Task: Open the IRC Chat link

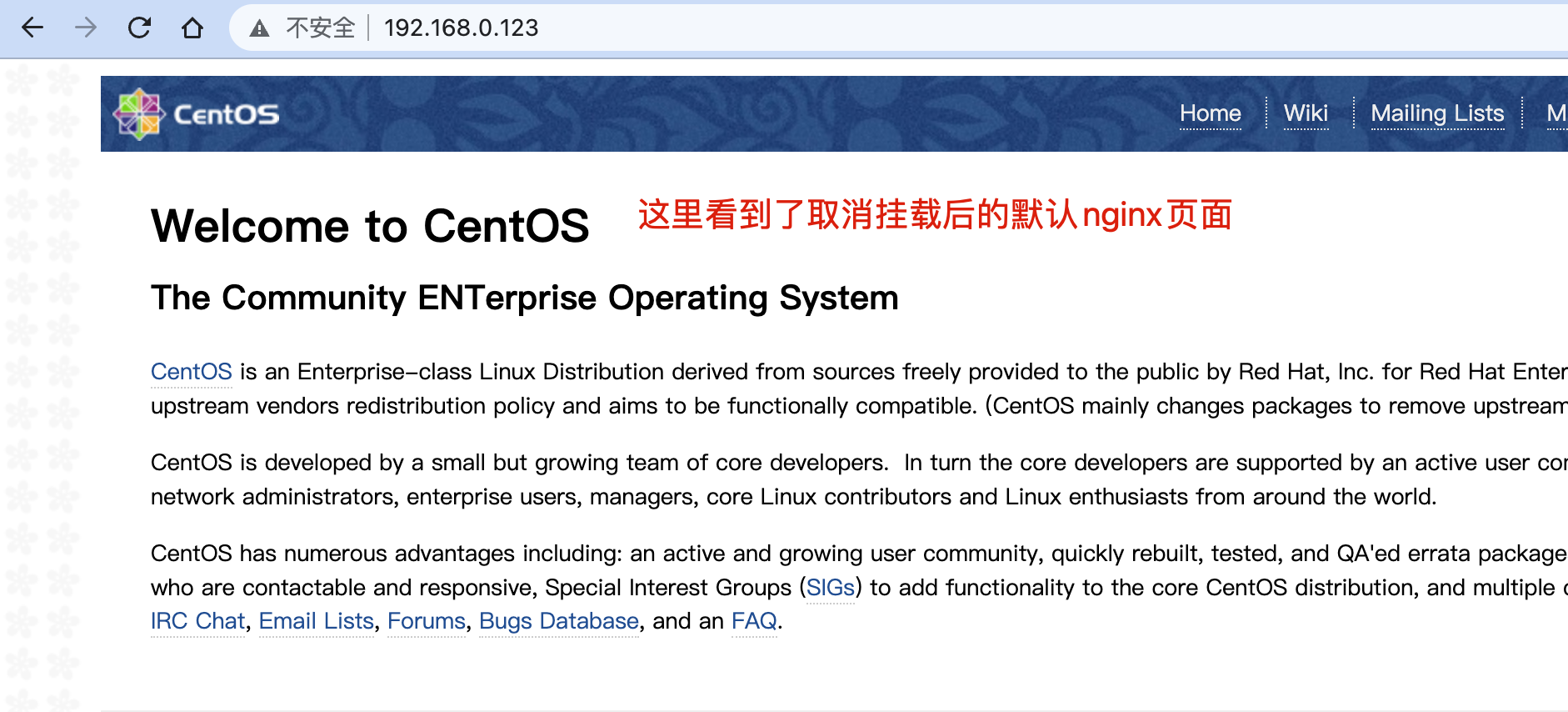Action: pyautogui.click(x=197, y=621)
